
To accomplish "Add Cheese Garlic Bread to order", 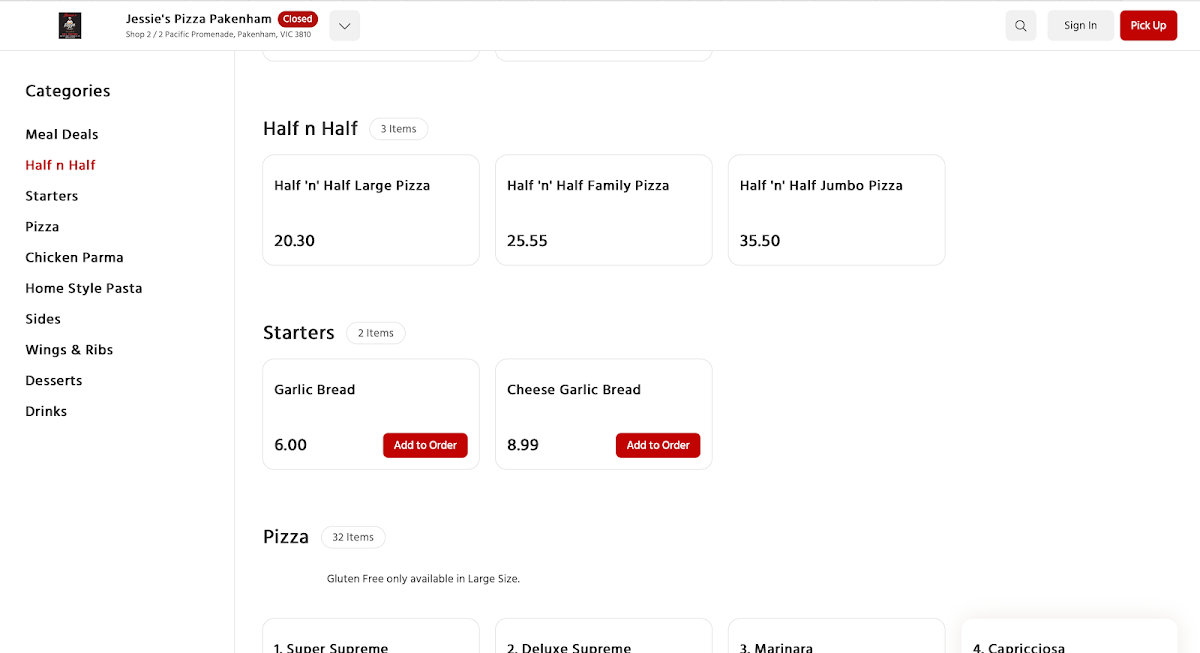I will pos(658,445).
